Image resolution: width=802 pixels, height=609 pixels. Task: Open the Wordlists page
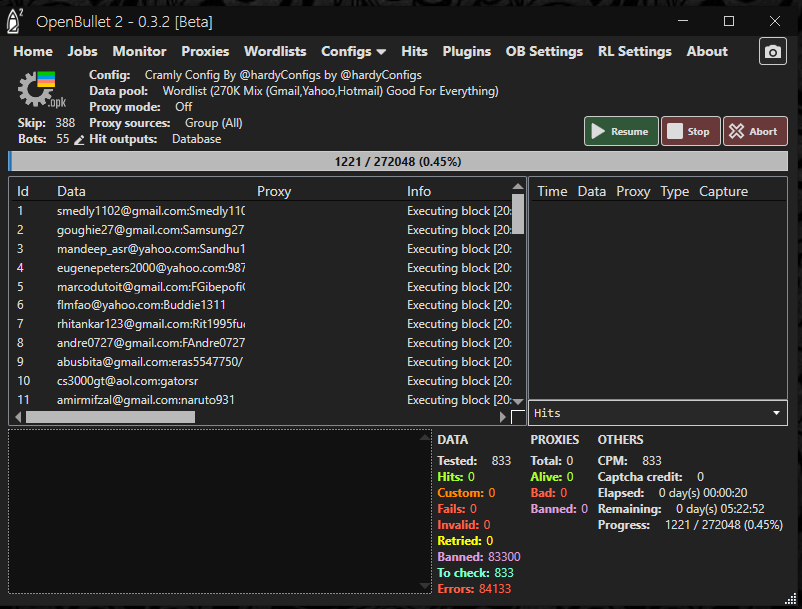coord(275,52)
